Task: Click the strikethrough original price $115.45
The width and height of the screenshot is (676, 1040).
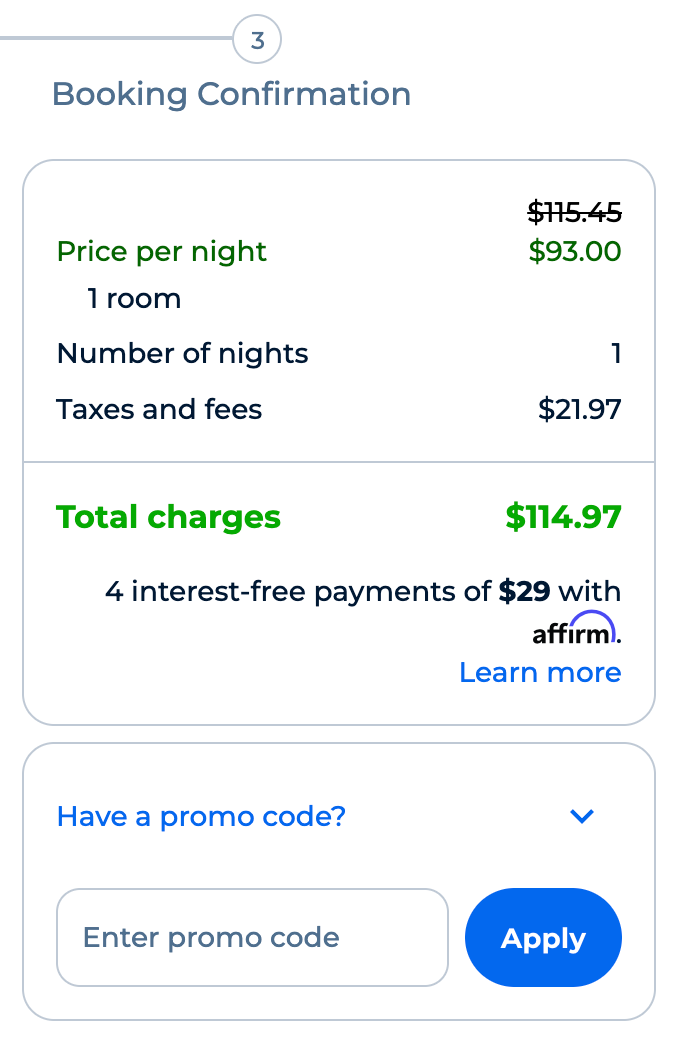Action: point(573,212)
